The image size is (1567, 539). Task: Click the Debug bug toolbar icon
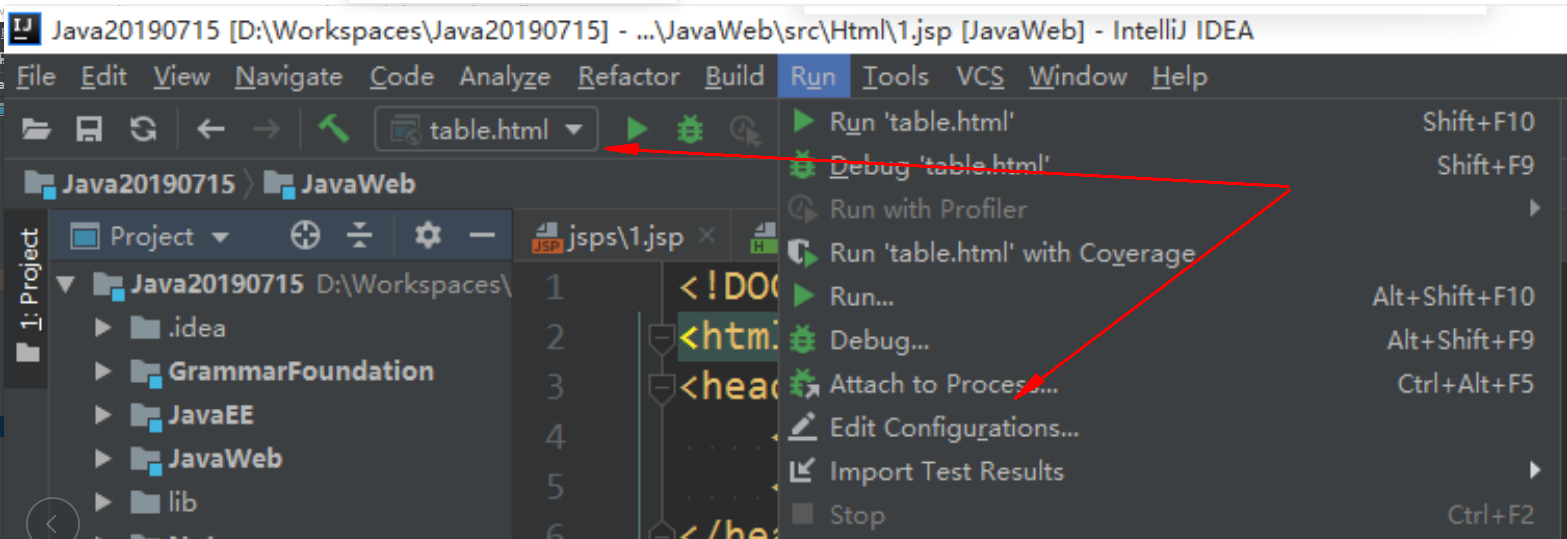click(x=690, y=129)
